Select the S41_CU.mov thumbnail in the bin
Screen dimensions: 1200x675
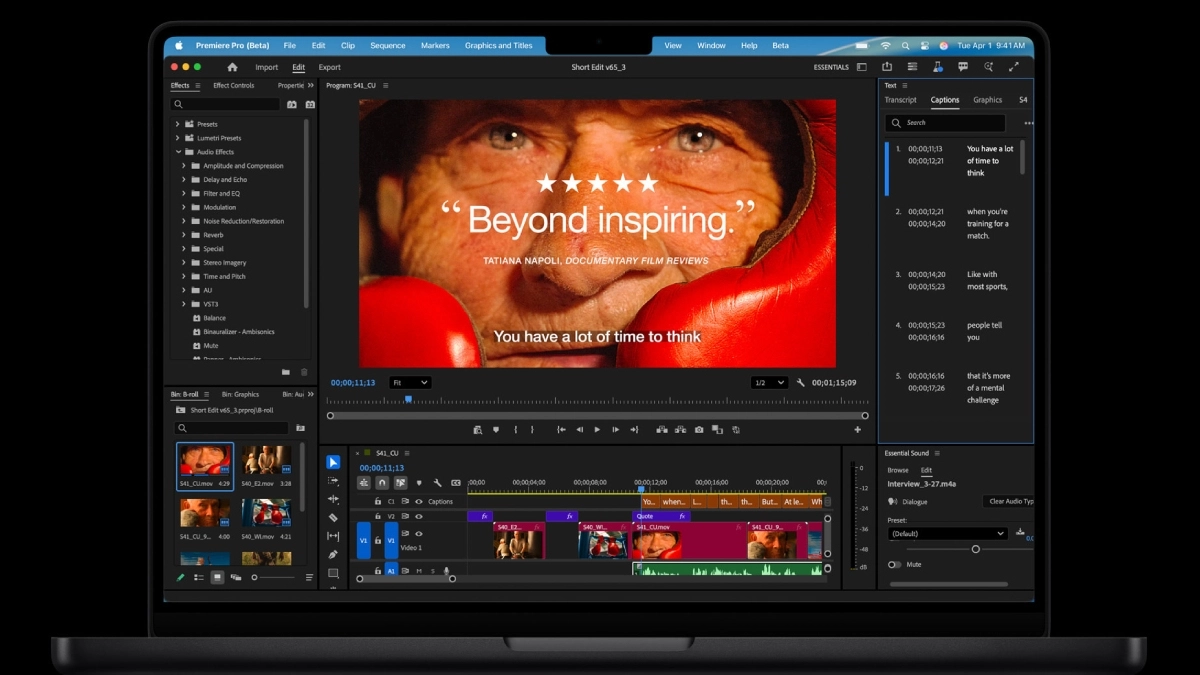click(x=205, y=460)
